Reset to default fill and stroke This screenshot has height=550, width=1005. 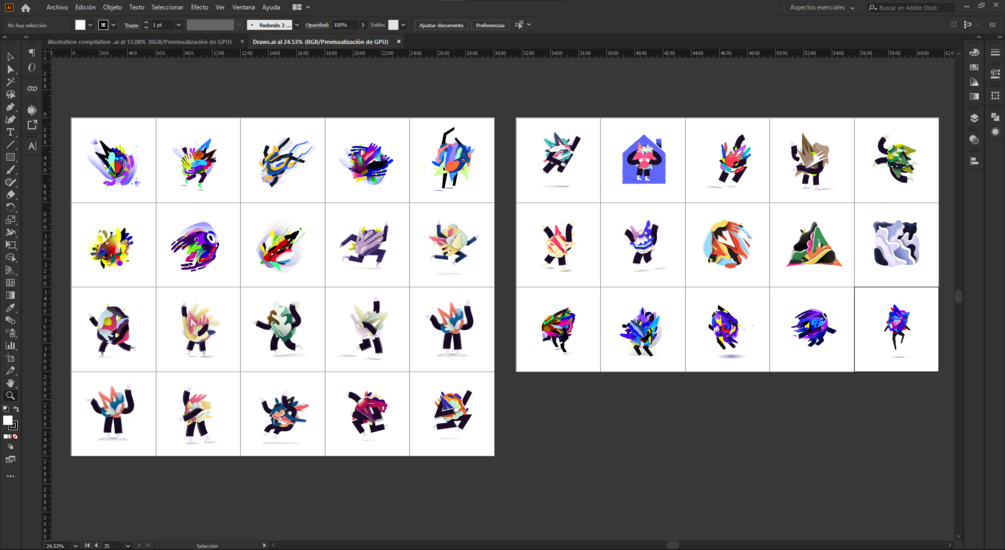(x=6, y=409)
